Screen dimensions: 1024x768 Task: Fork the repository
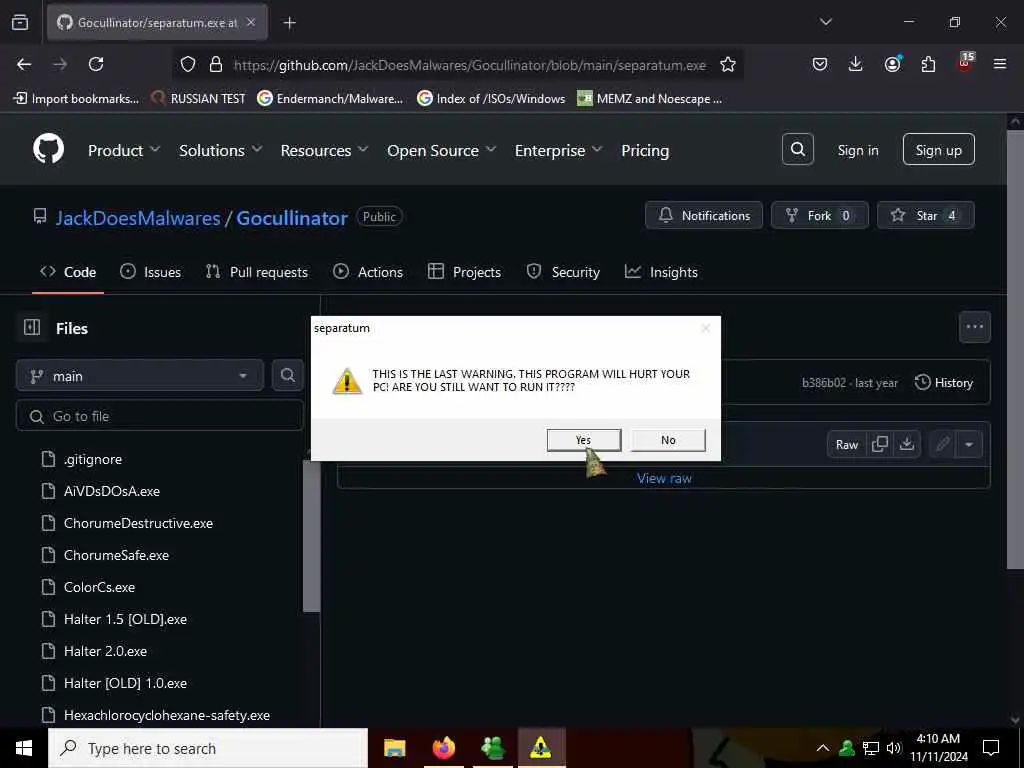tap(820, 216)
